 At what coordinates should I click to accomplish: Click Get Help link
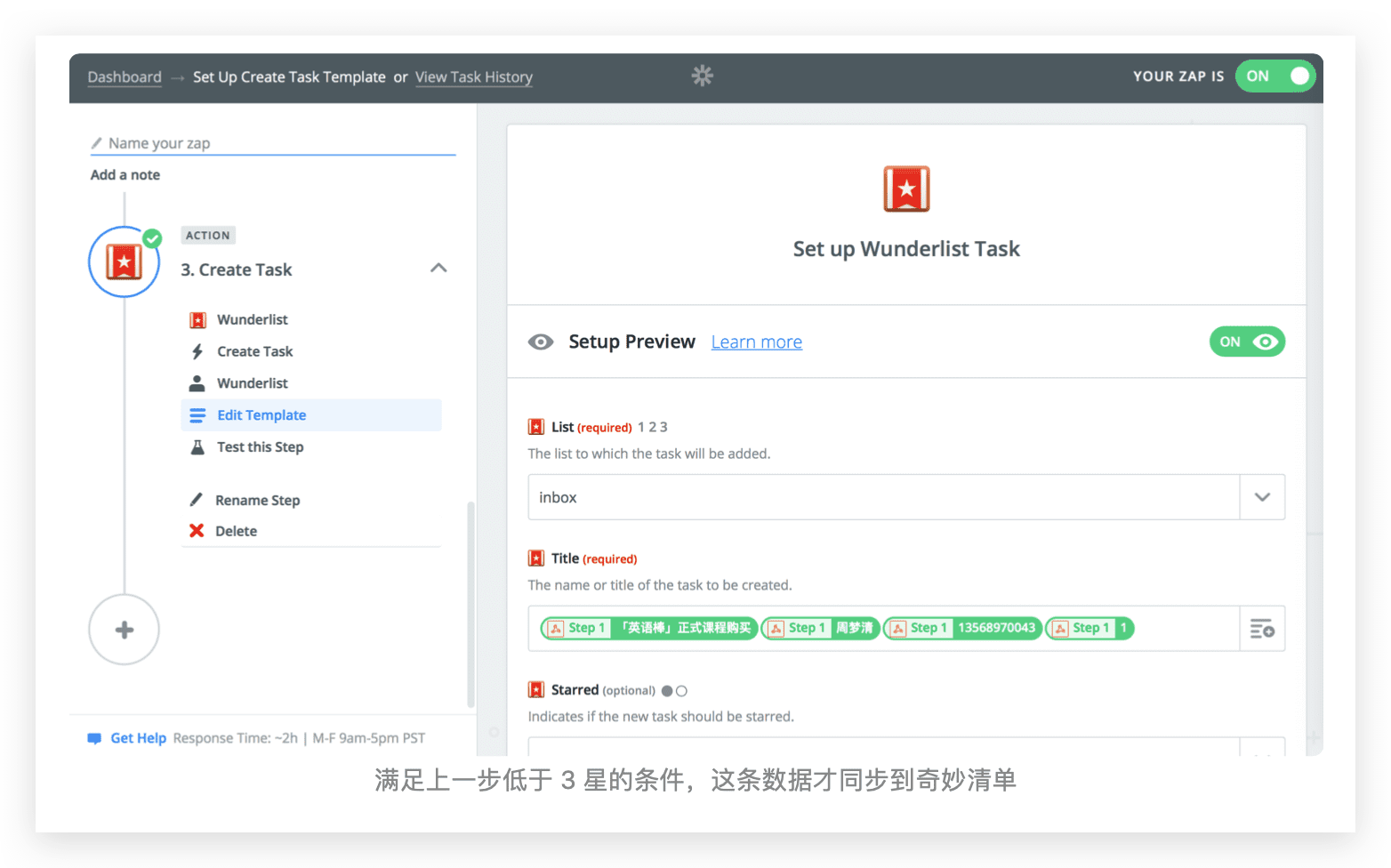coord(139,738)
